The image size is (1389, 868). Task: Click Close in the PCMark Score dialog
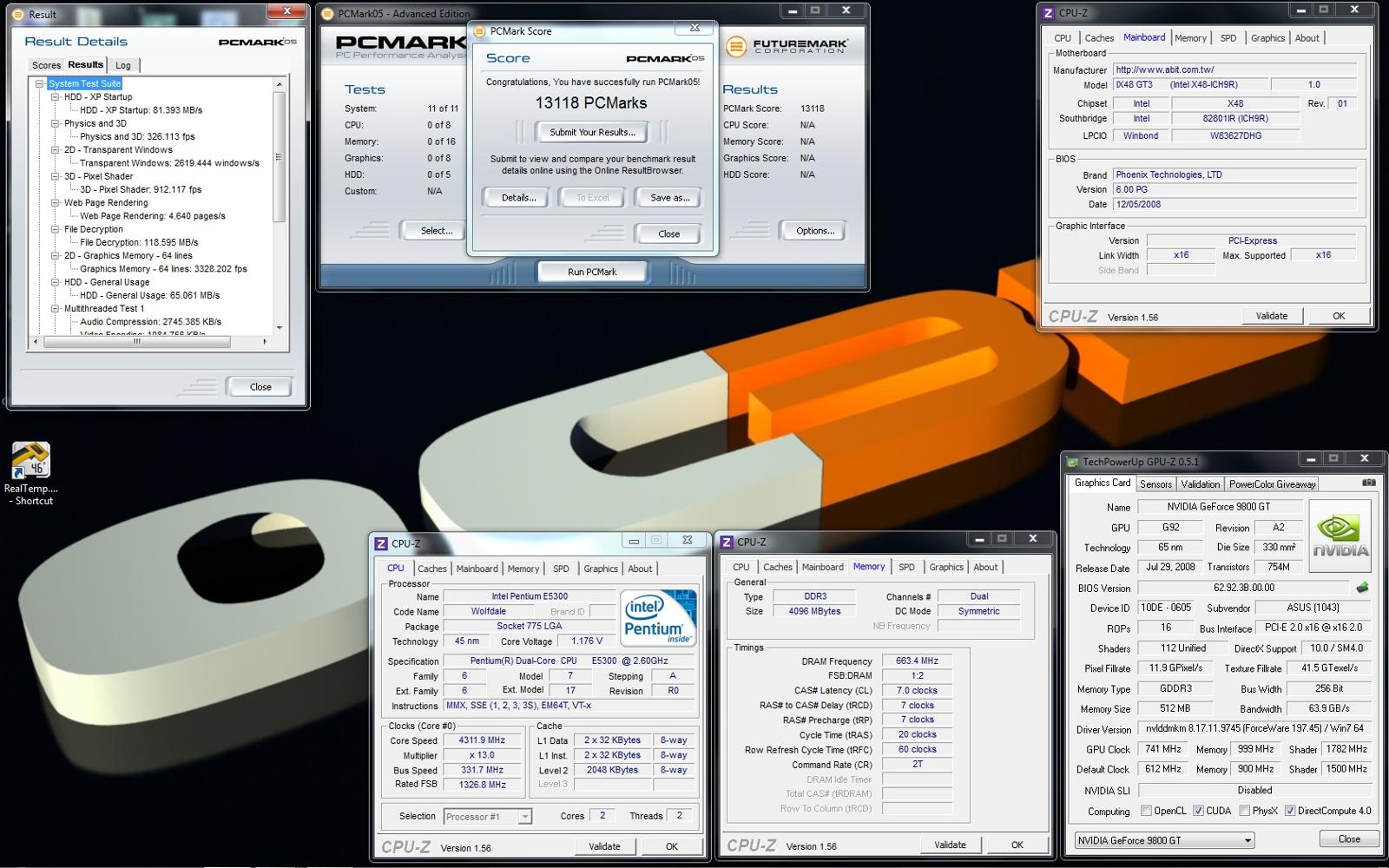[x=668, y=233]
